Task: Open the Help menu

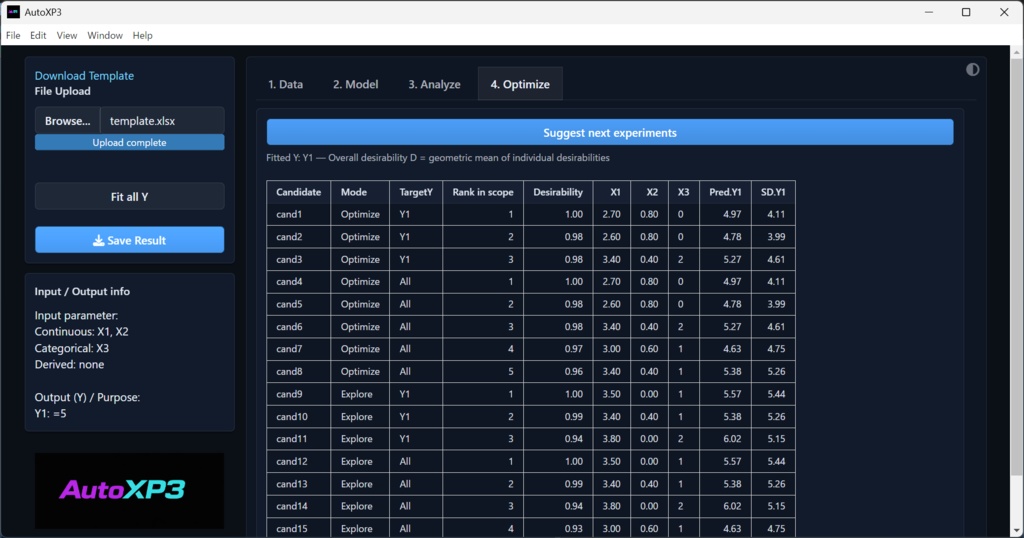Action: pyautogui.click(x=142, y=35)
